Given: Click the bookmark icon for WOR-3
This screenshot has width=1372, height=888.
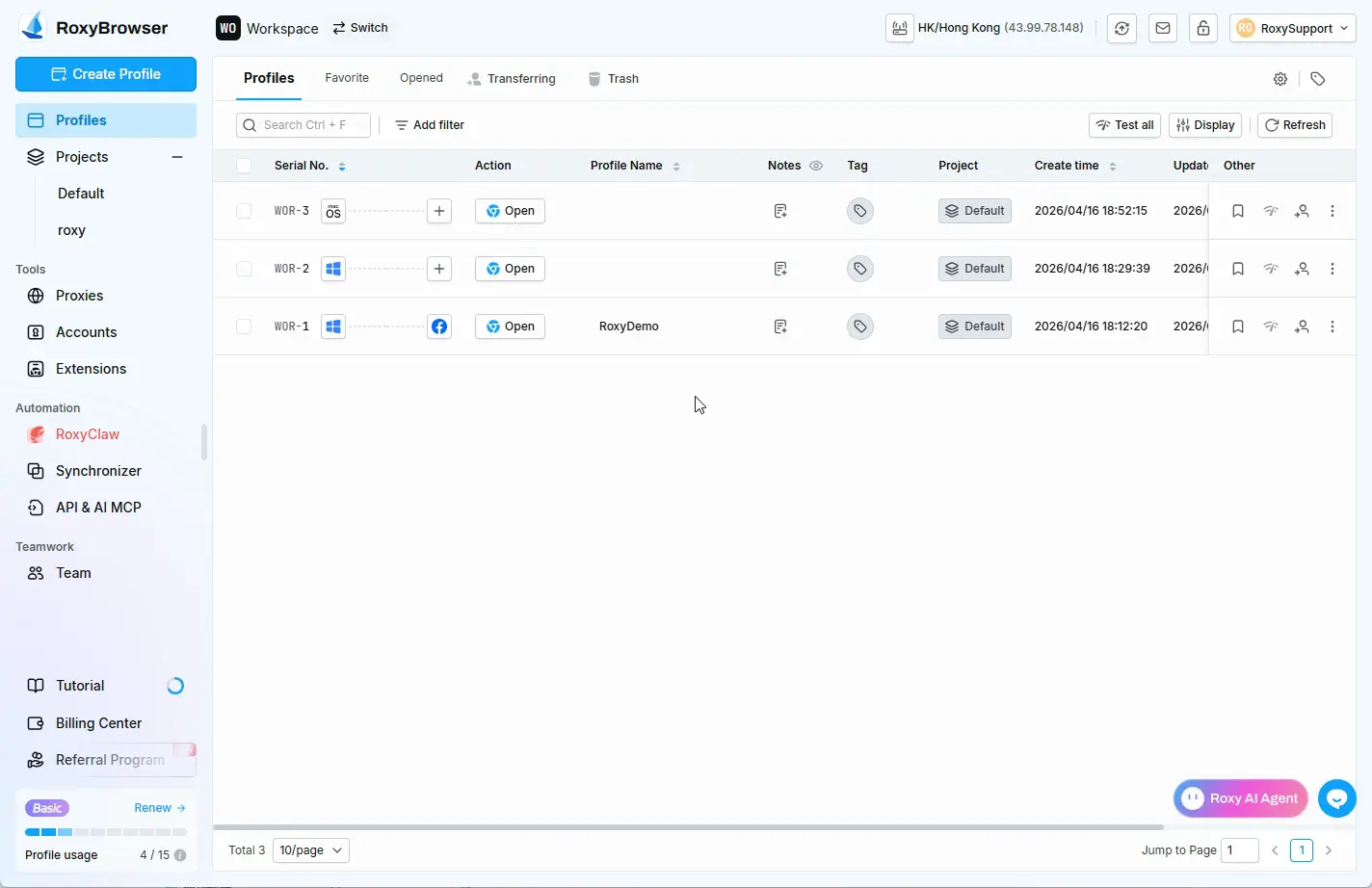Looking at the screenshot, I should (1238, 211).
